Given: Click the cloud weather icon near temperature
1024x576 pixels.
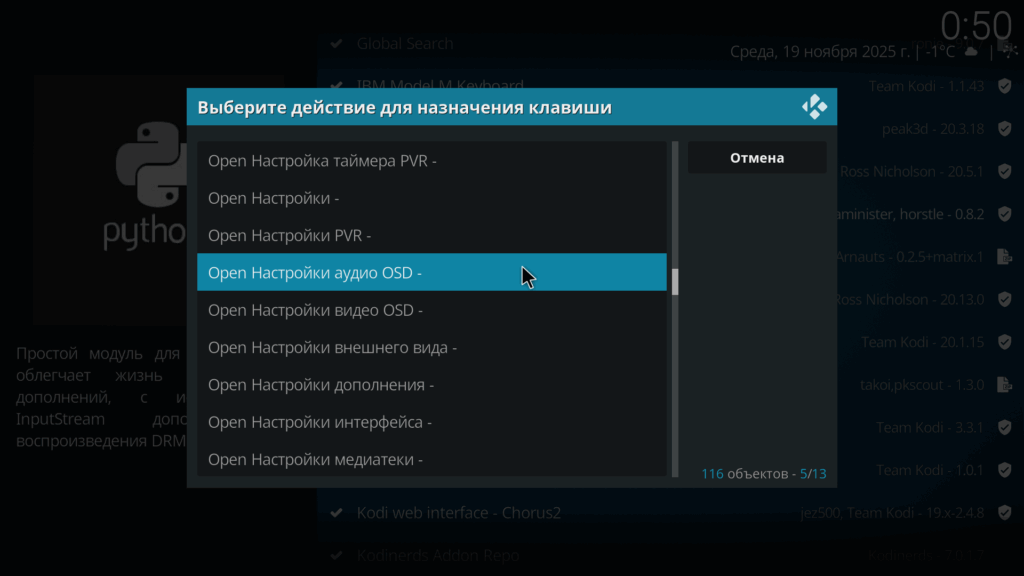Looking at the screenshot, I should tap(970, 51).
